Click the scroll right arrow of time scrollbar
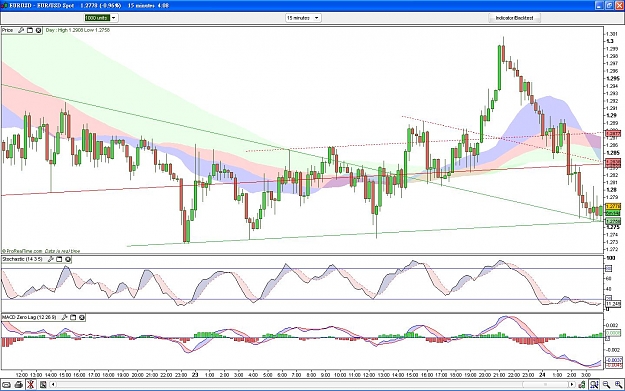The height and width of the screenshot is (391, 625). coord(572,385)
